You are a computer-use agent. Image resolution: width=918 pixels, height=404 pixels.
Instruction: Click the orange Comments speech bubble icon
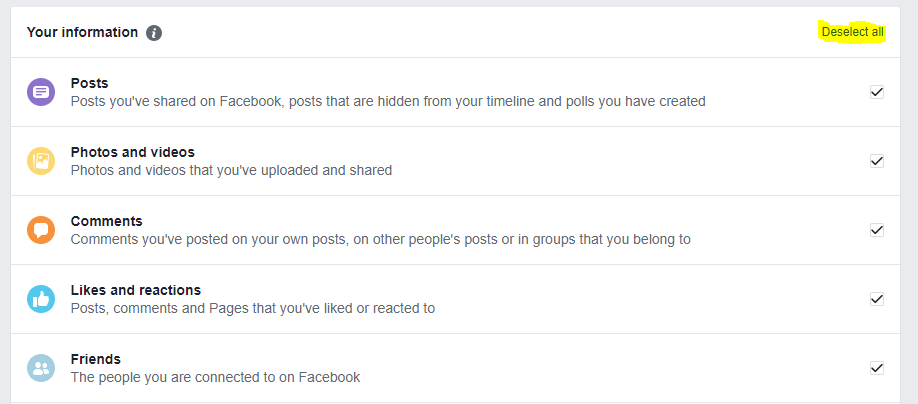[41, 230]
